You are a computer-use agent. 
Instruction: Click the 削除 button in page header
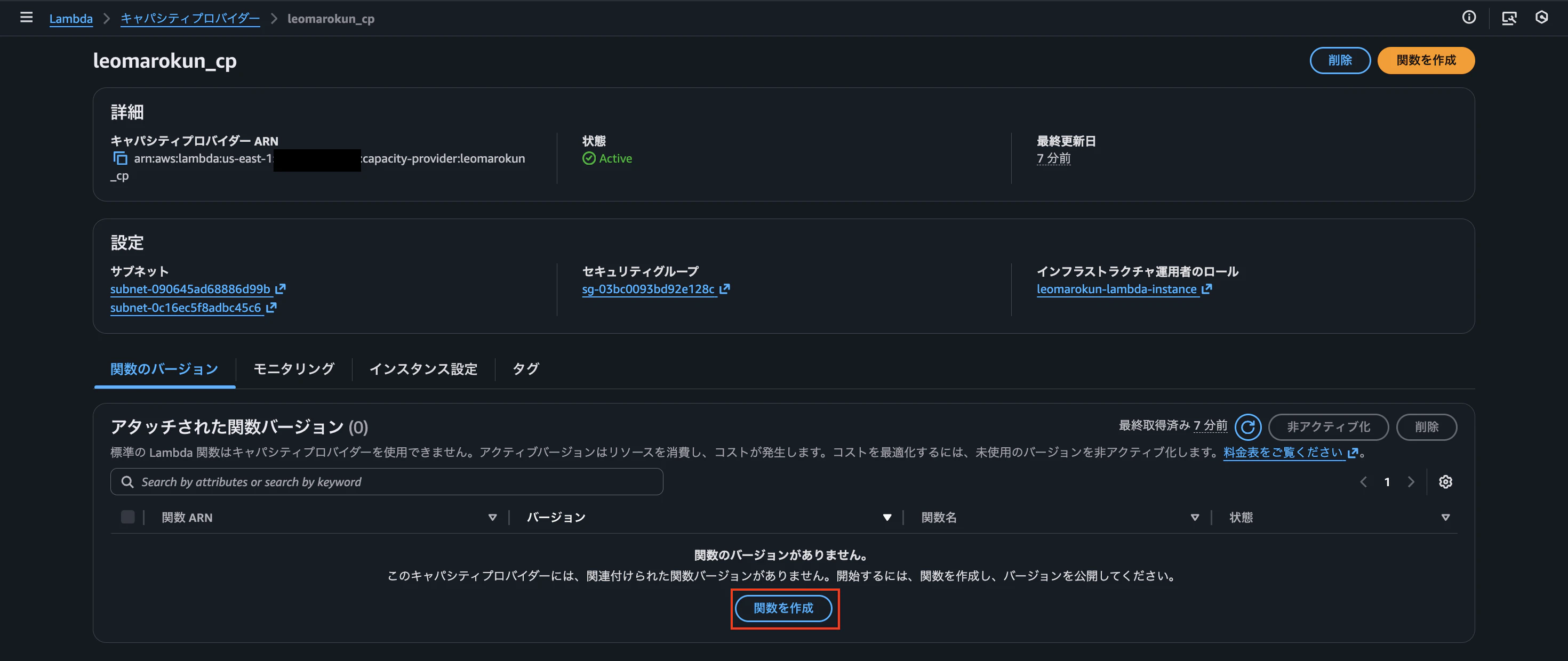pyautogui.click(x=1340, y=60)
